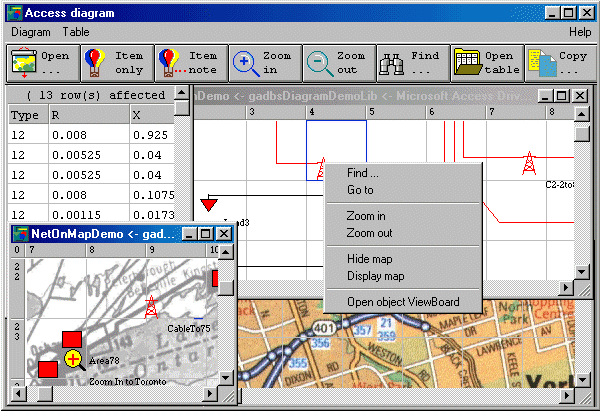Click the NetOnMapDemo vertical scrollbar thumb
The height and width of the screenshot is (411, 600).
(226, 288)
